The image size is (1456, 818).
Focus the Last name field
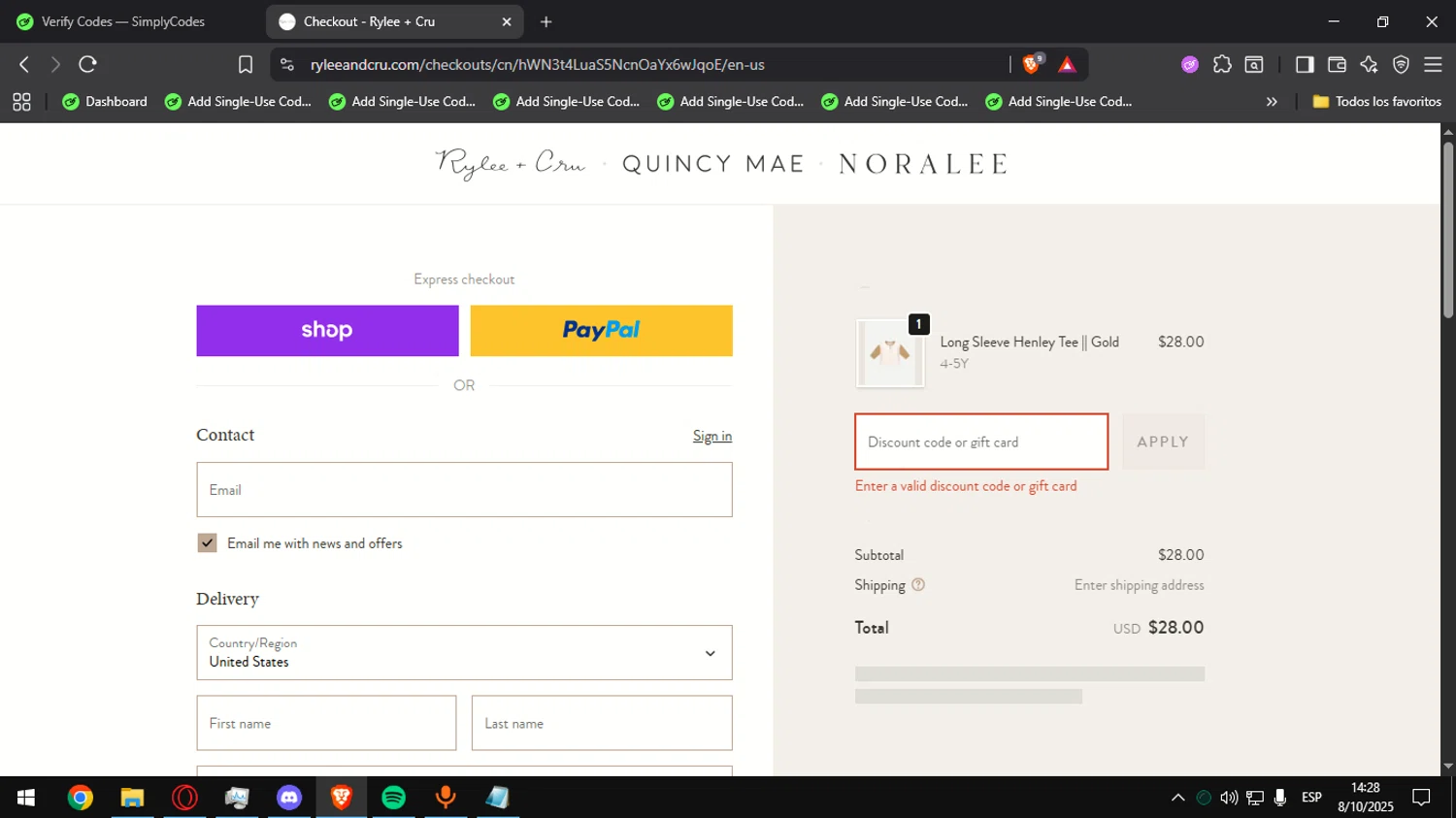602,723
